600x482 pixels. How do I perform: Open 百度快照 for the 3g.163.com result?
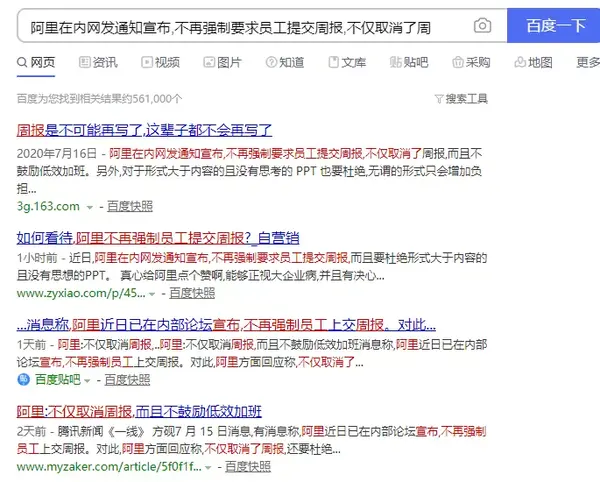click(x=130, y=207)
